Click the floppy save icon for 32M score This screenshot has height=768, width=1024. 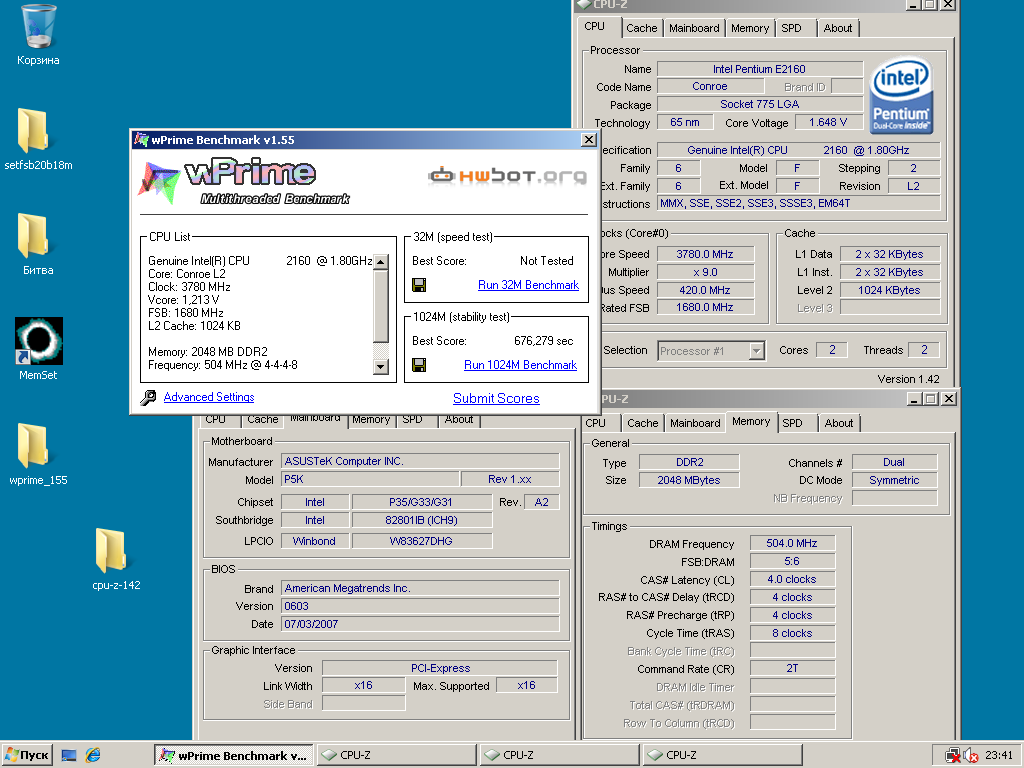(419, 285)
